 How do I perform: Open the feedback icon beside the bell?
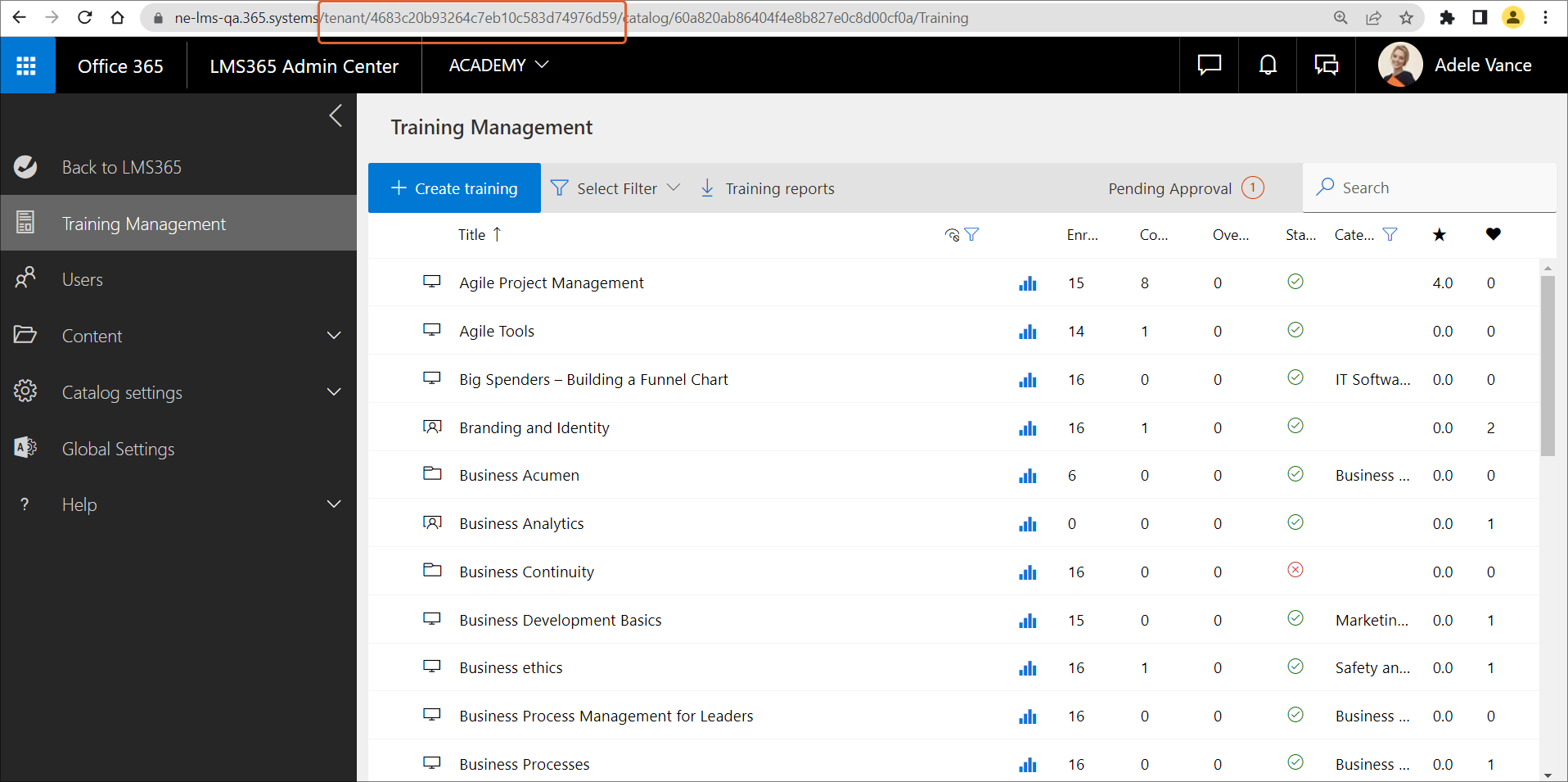[1326, 66]
